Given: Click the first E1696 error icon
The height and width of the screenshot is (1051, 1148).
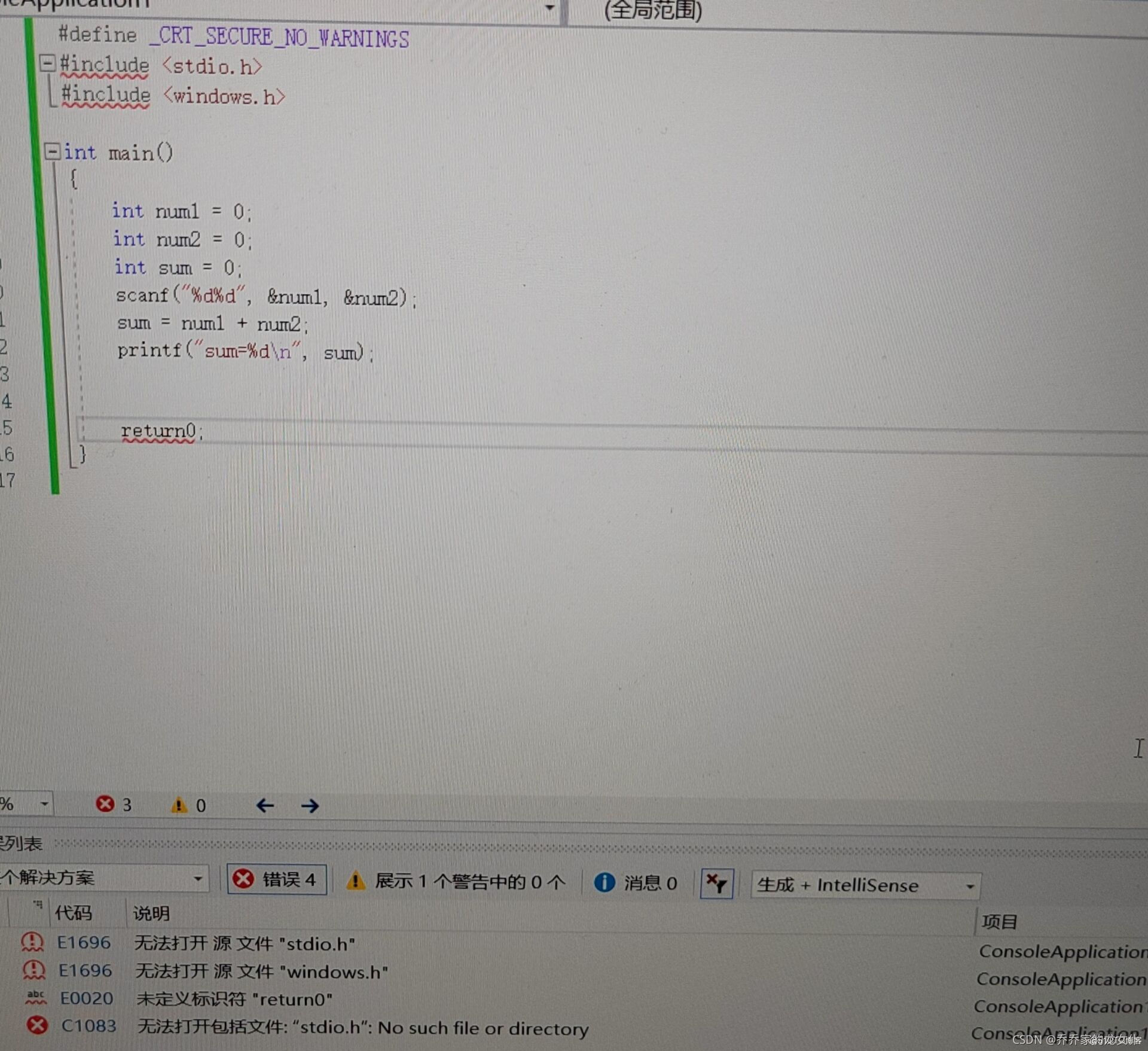Looking at the screenshot, I should point(32,942).
